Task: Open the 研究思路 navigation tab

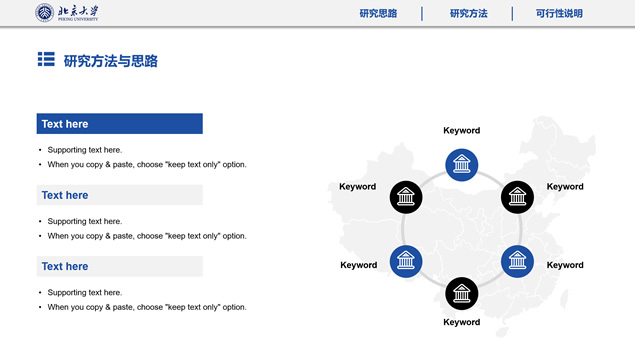Action: point(378,13)
